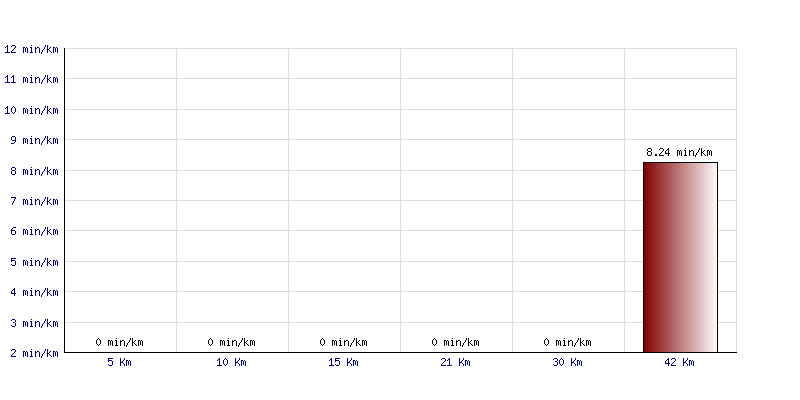Click the 15 Km x-axis label
The height and width of the screenshot is (400, 800).
tap(343, 363)
